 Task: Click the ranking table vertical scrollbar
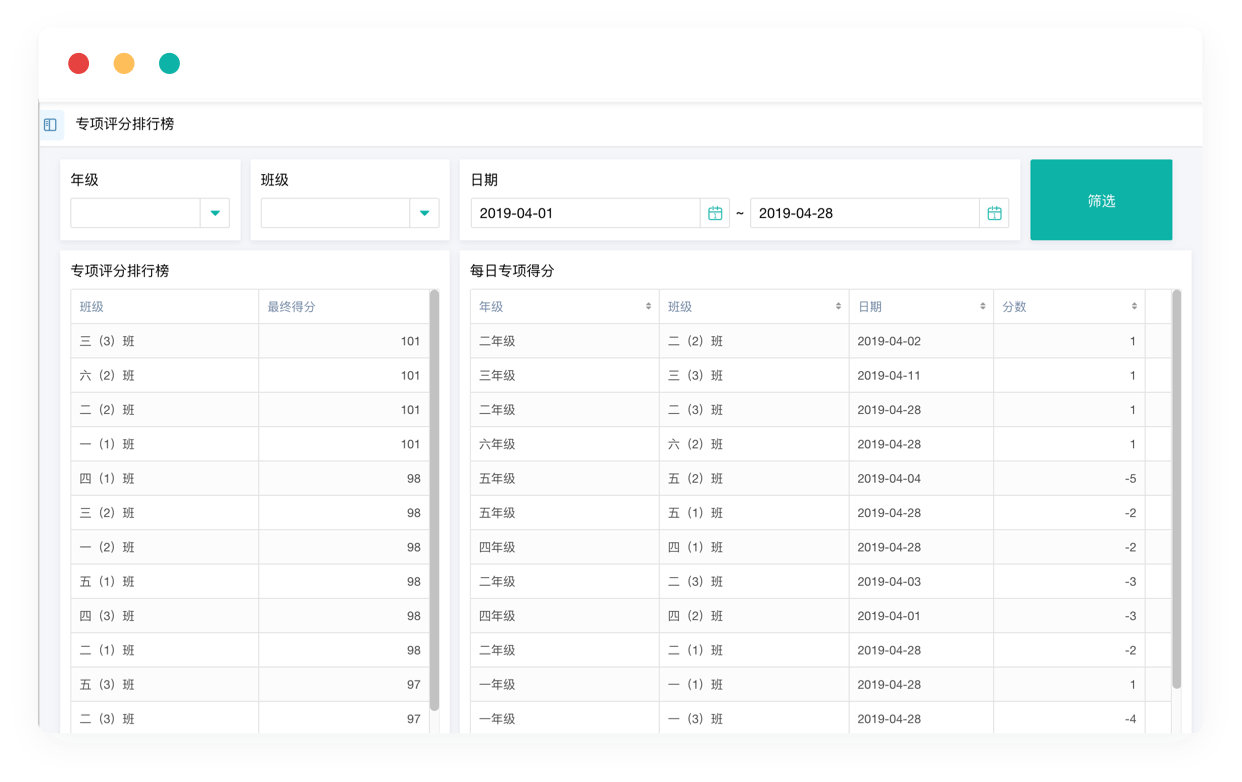click(434, 500)
